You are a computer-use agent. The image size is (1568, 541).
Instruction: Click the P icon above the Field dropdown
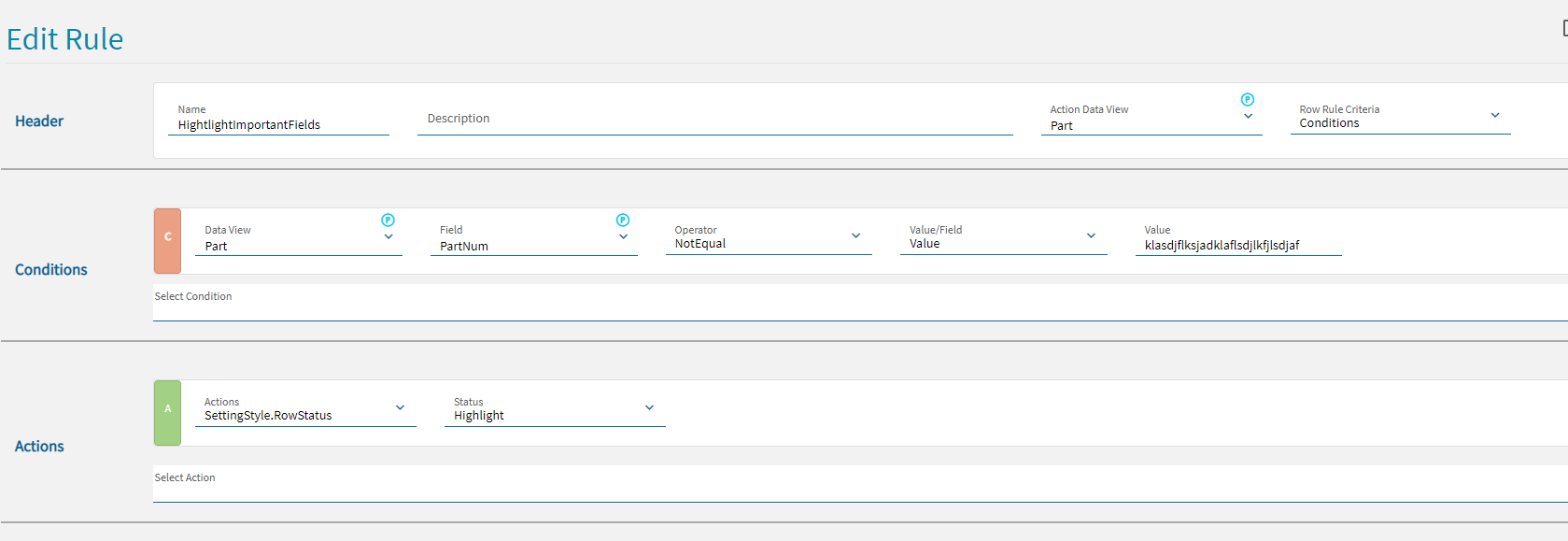(x=623, y=221)
